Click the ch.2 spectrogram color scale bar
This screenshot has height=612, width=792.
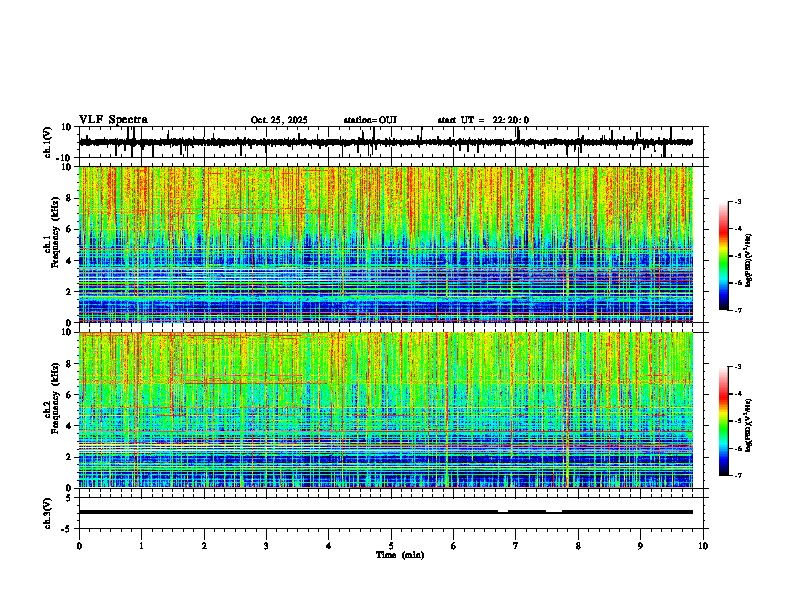point(724,421)
